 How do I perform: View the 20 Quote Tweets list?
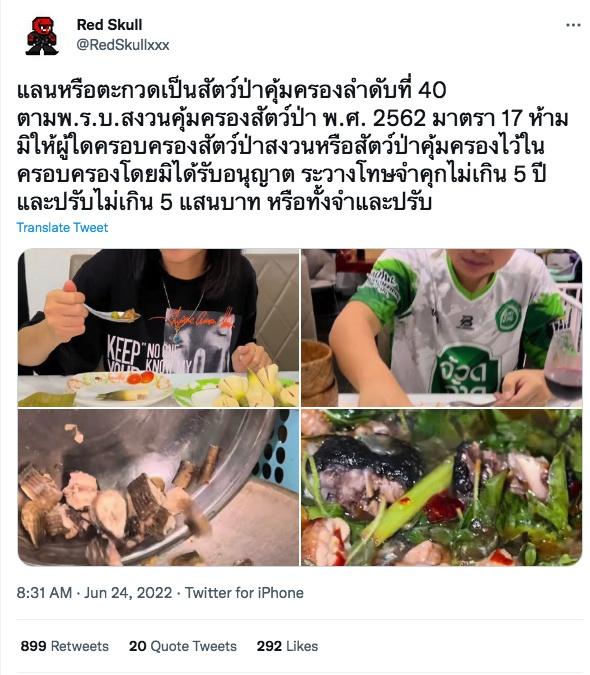pyautogui.click(x=183, y=646)
